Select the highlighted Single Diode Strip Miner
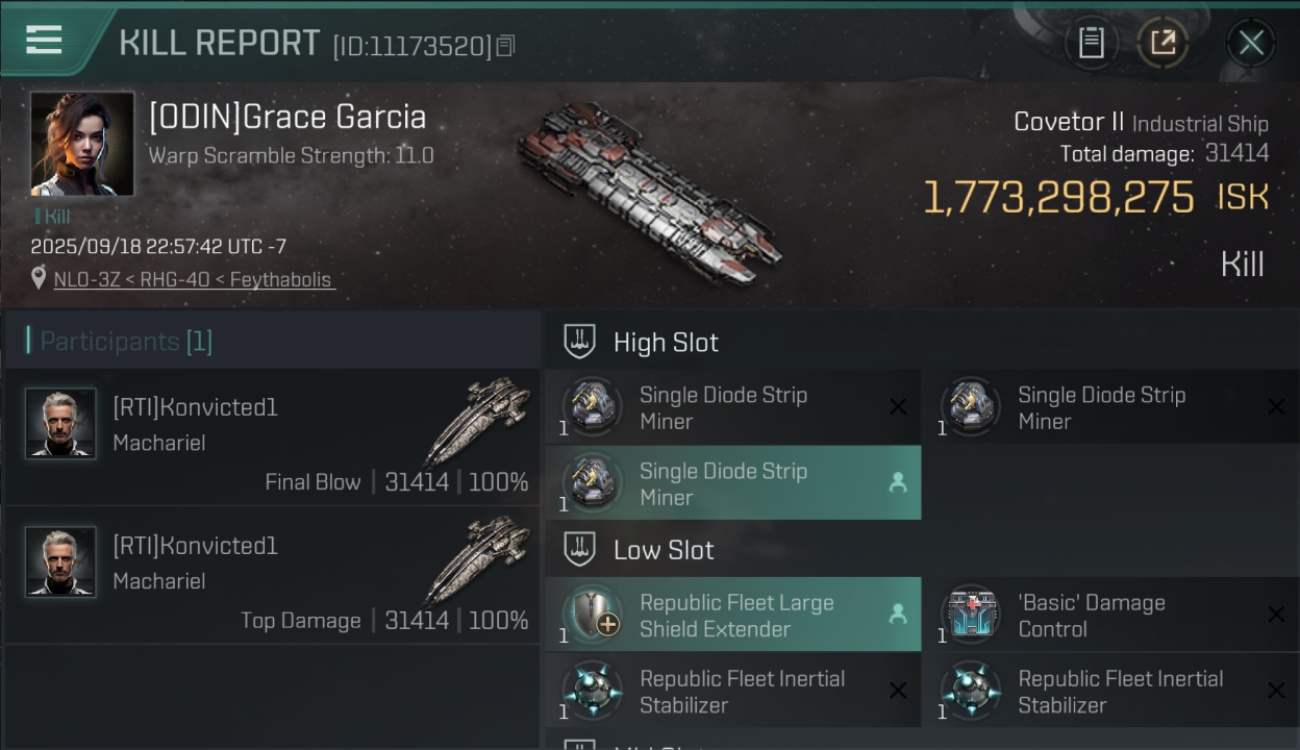This screenshot has height=750, width=1300. [732, 484]
